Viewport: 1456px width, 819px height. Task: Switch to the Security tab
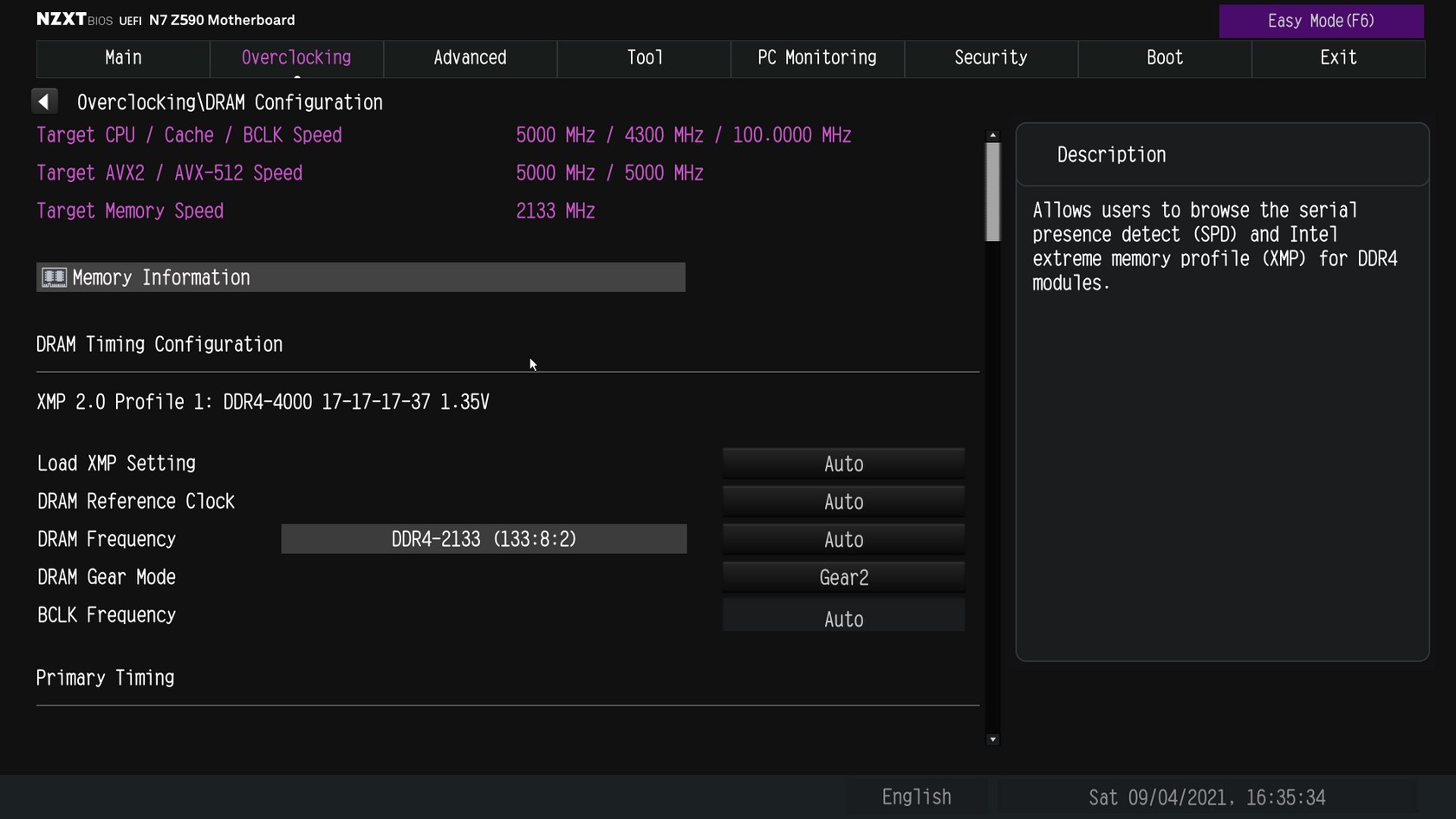tap(991, 58)
